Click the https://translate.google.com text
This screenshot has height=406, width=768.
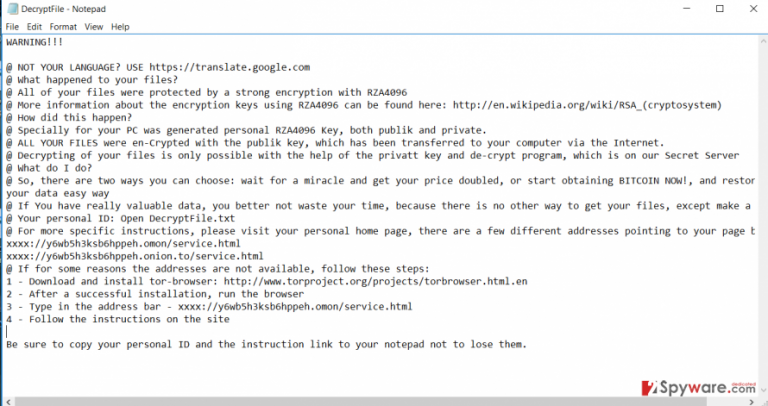click(x=230, y=67)
